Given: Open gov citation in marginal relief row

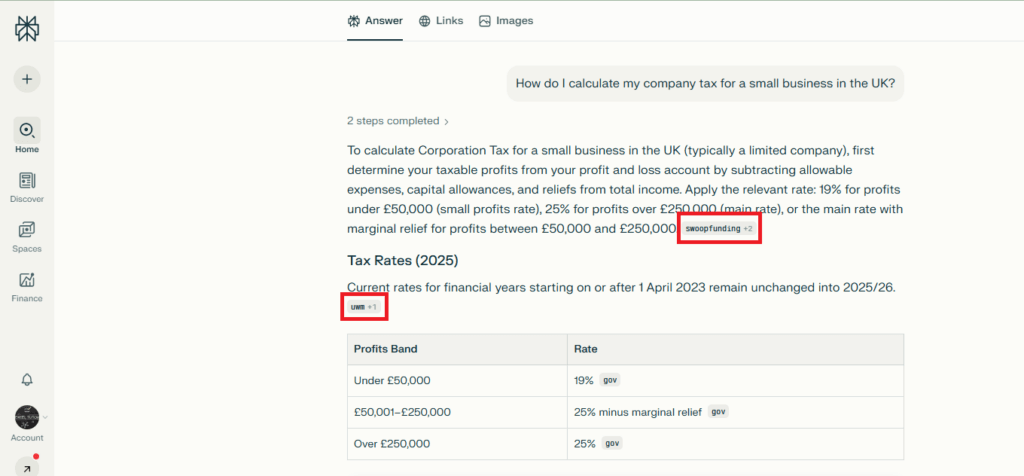Looking at the screenshot, I should pyautogui.click(x=718, y=412).
